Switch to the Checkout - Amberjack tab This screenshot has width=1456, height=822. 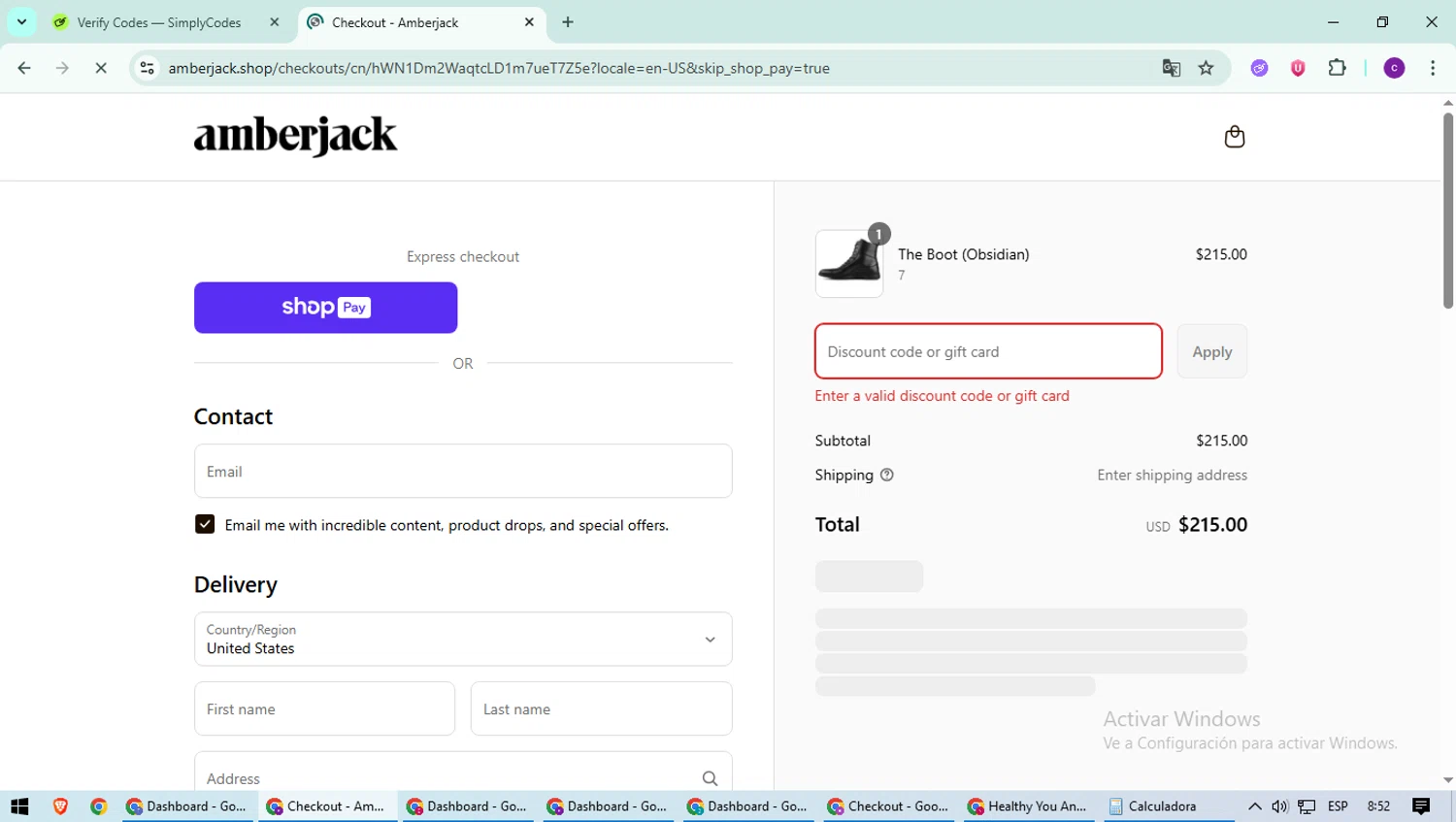point(419,22)
